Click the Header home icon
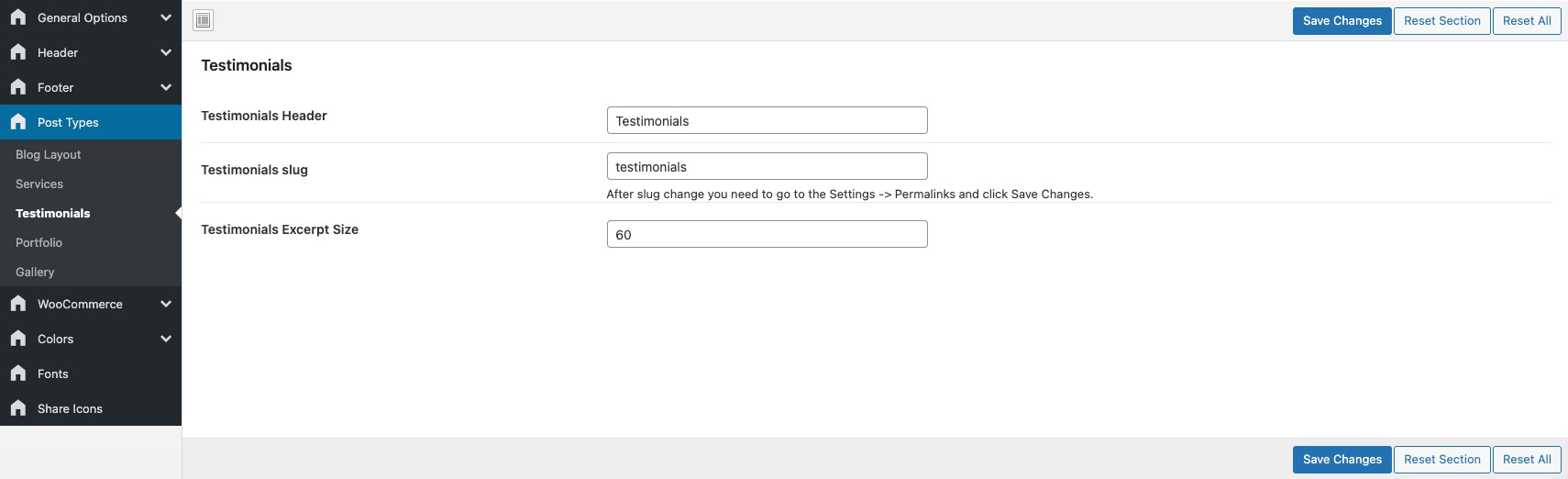This screenshot has width=1568, height=479. tap(18, 52)
